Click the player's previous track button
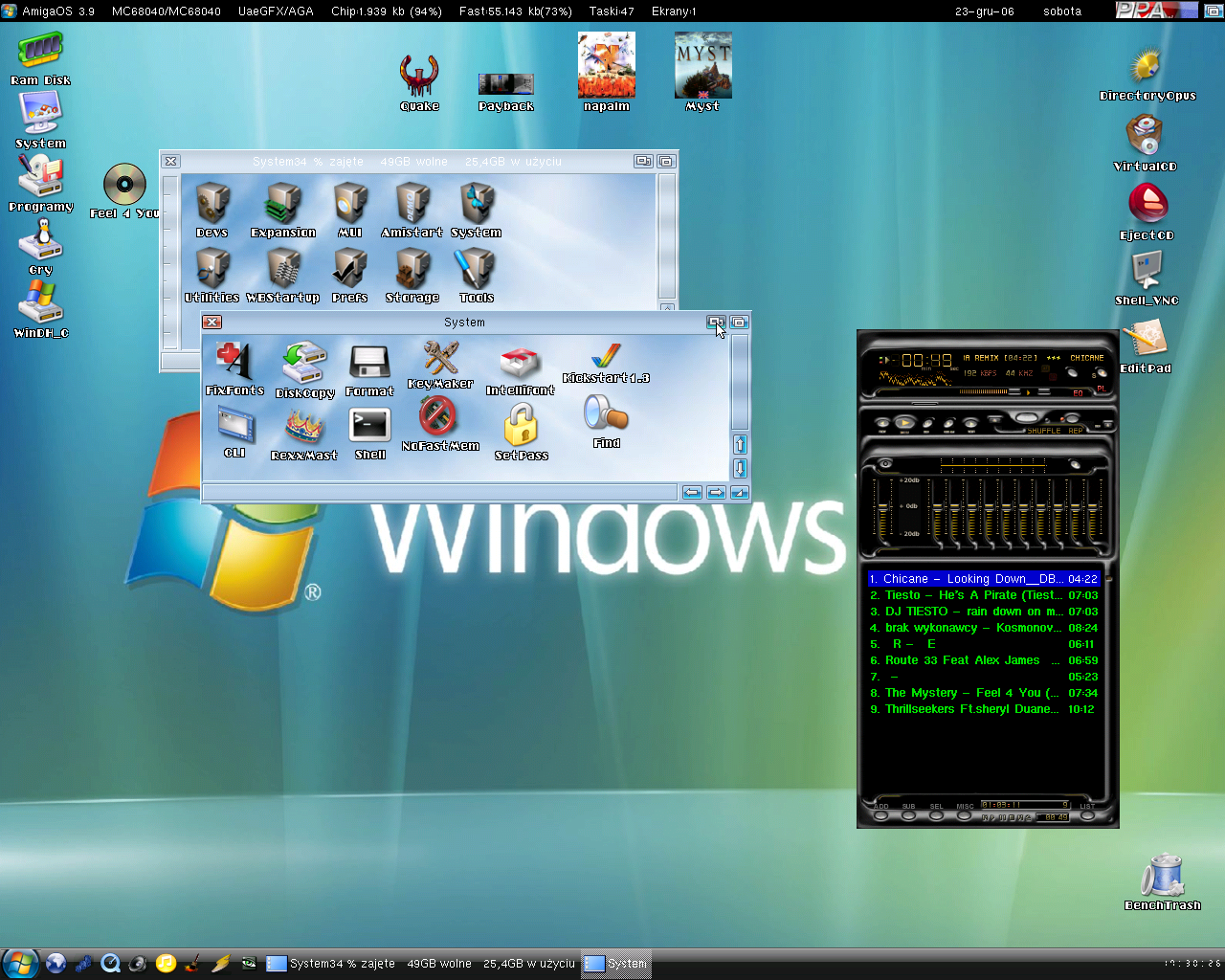This screenshot has height=980, width=1225. click(x=882, y=423)
